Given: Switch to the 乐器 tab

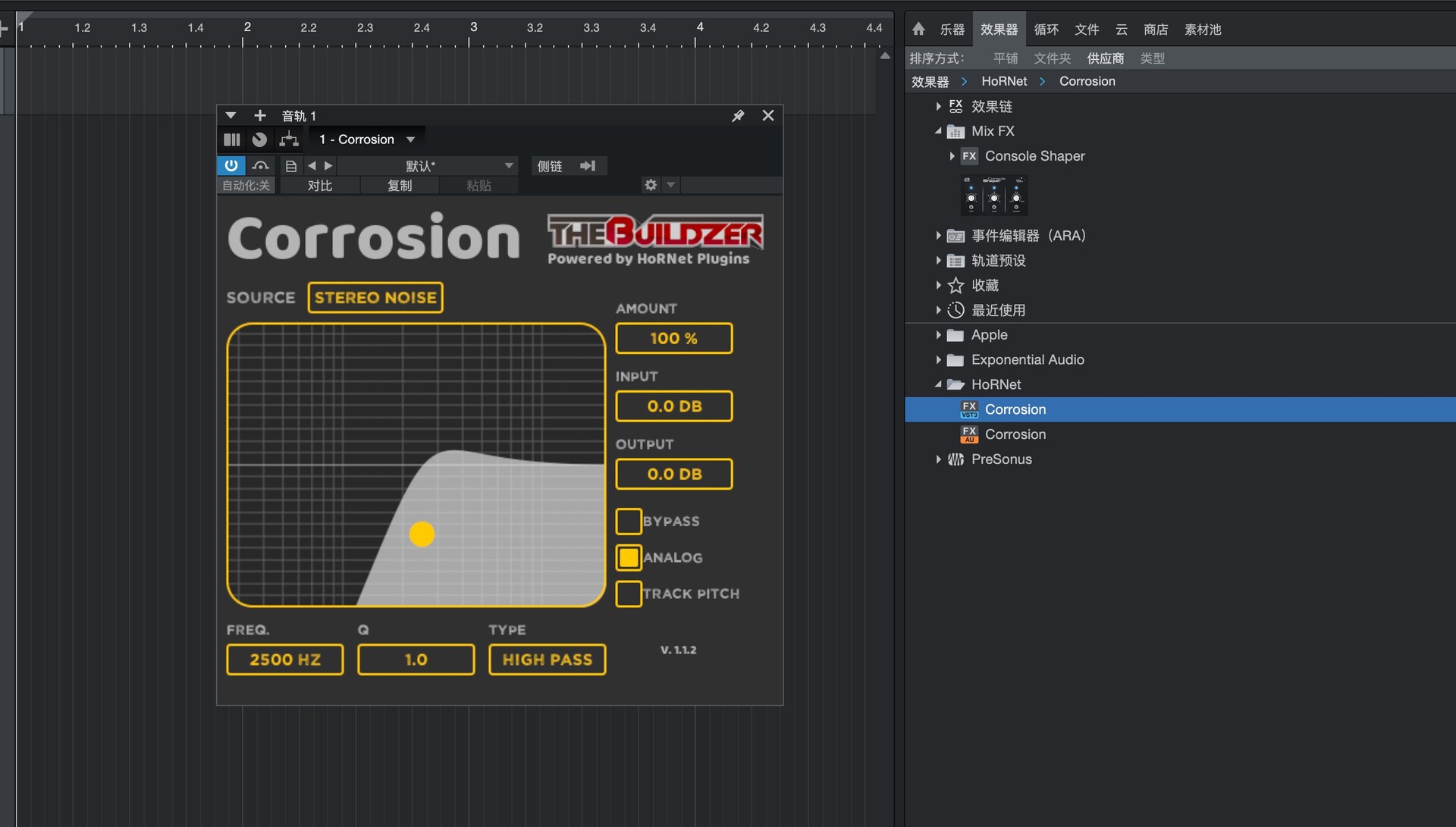Looking at the screenshot, I should (952, 30).
